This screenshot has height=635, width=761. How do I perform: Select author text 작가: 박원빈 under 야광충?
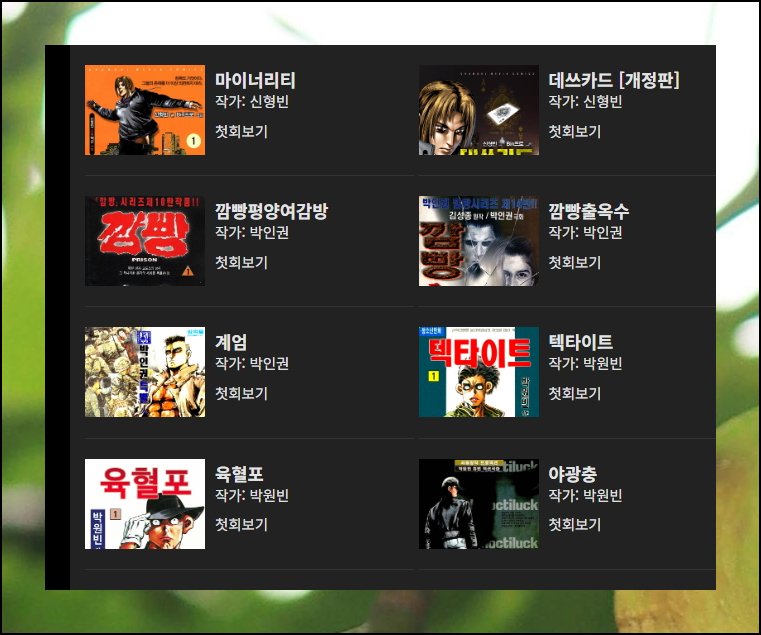pyautogui.click(x=585, y=496)
